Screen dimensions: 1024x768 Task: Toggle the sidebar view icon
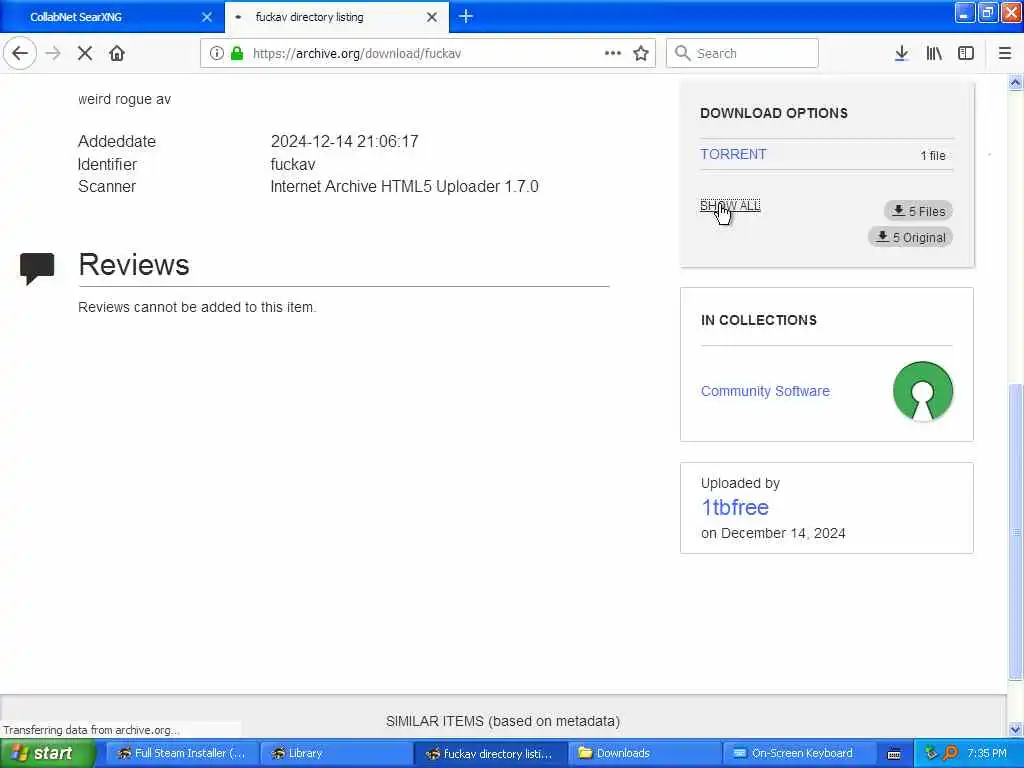966,54
